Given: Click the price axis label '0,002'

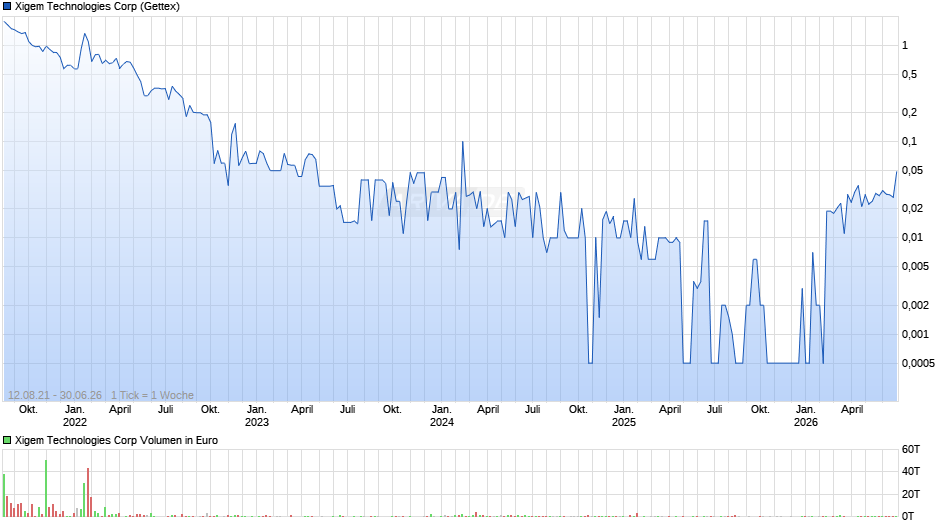Looking at the screenshot, I should tap(915, 305).
